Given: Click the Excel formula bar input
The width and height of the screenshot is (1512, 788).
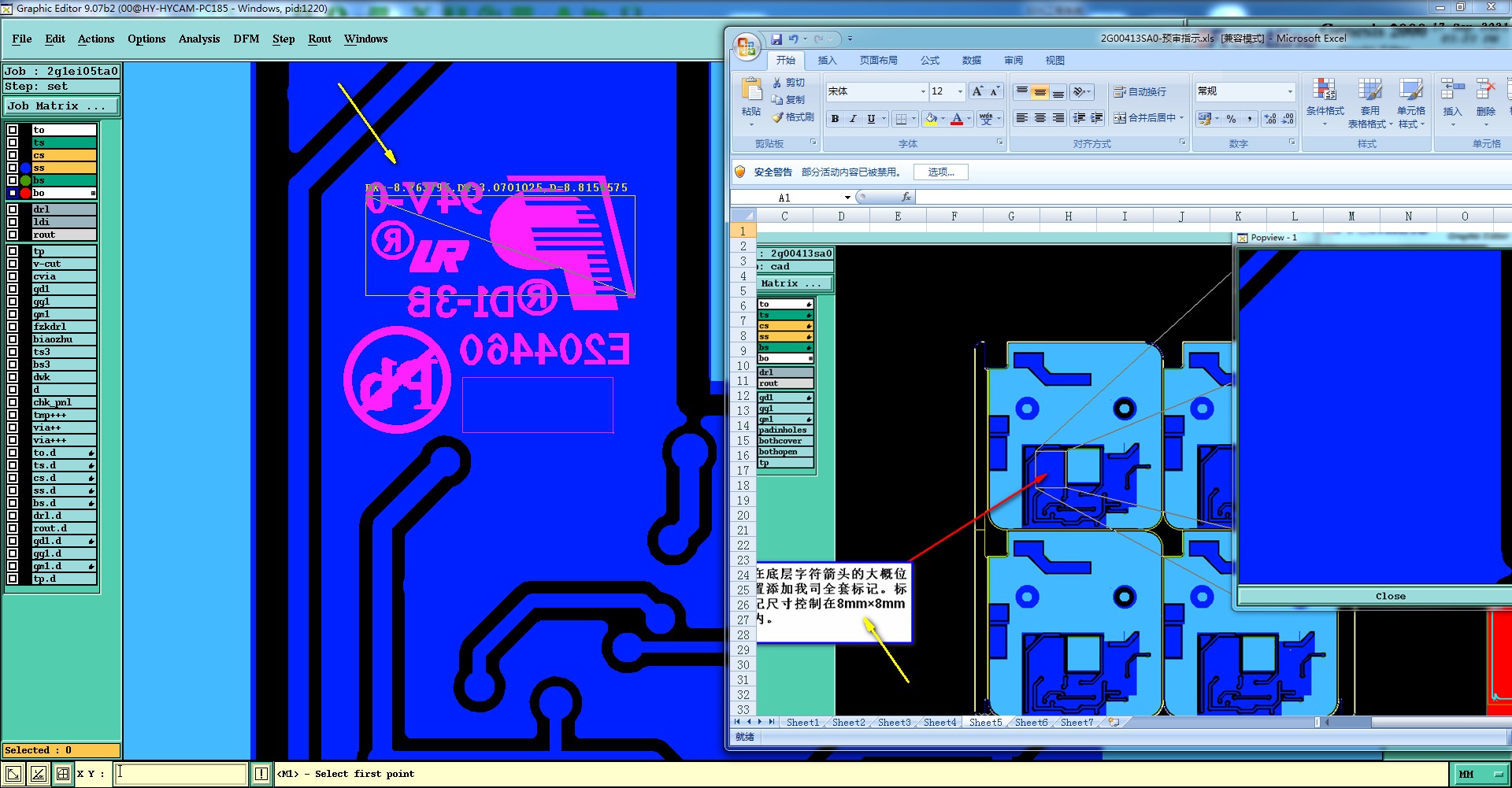Looking at the screenshot, I should 1213,198.
